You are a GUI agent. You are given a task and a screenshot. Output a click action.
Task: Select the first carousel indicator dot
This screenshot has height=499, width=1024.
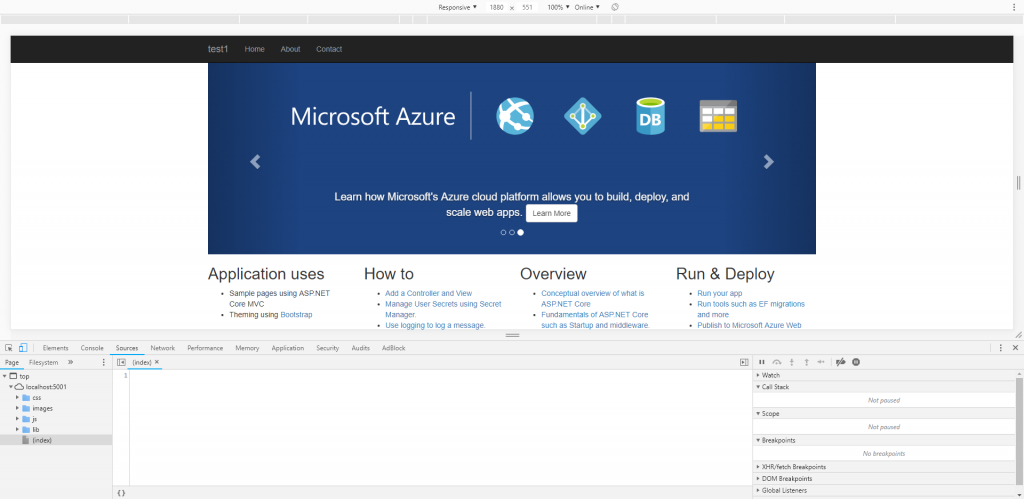tap(504, 232)
